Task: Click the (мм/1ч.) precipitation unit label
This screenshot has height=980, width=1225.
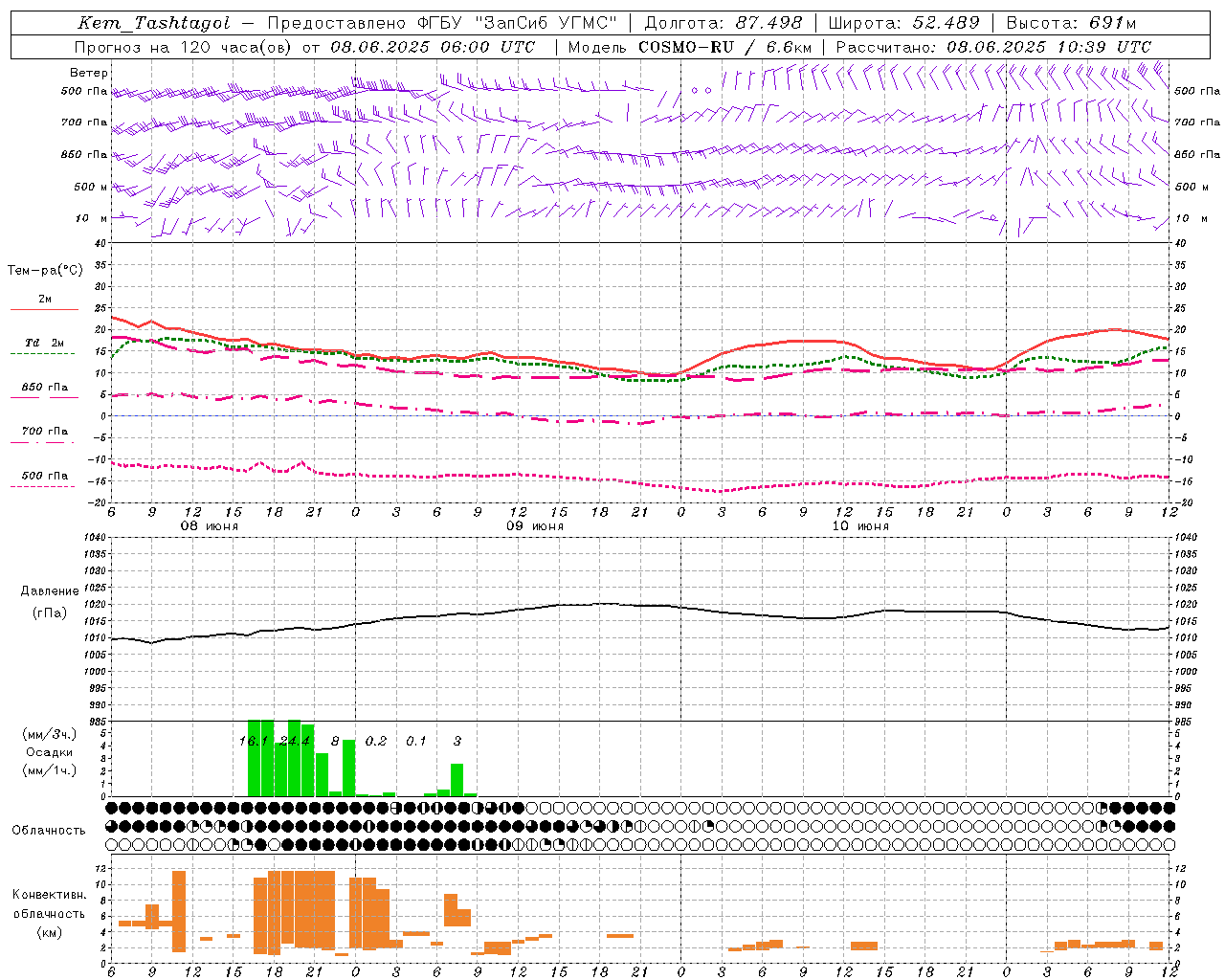Action: (x=49, y=770)
